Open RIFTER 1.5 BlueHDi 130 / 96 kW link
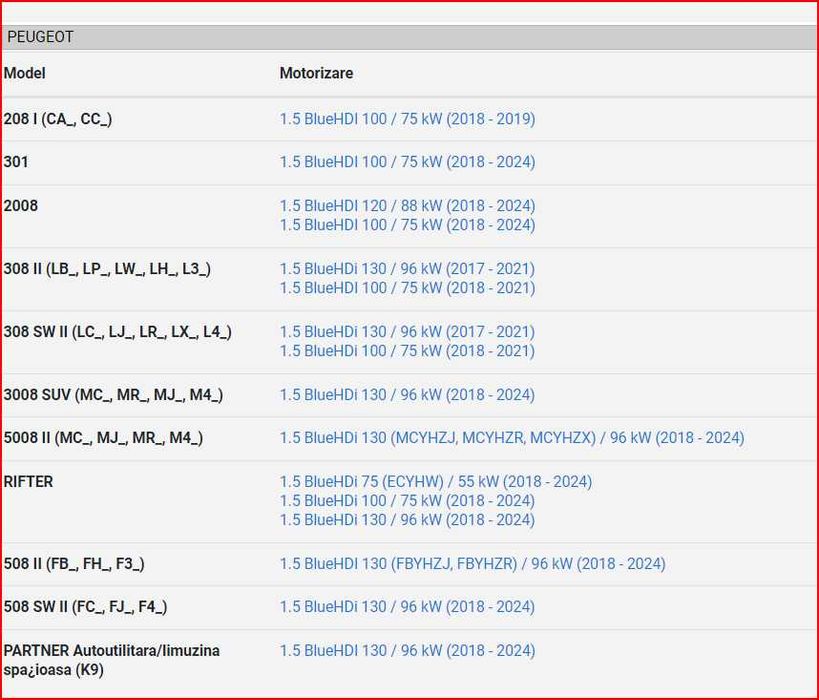The height and width of the screenshot is (700, 819). point(407,520)
